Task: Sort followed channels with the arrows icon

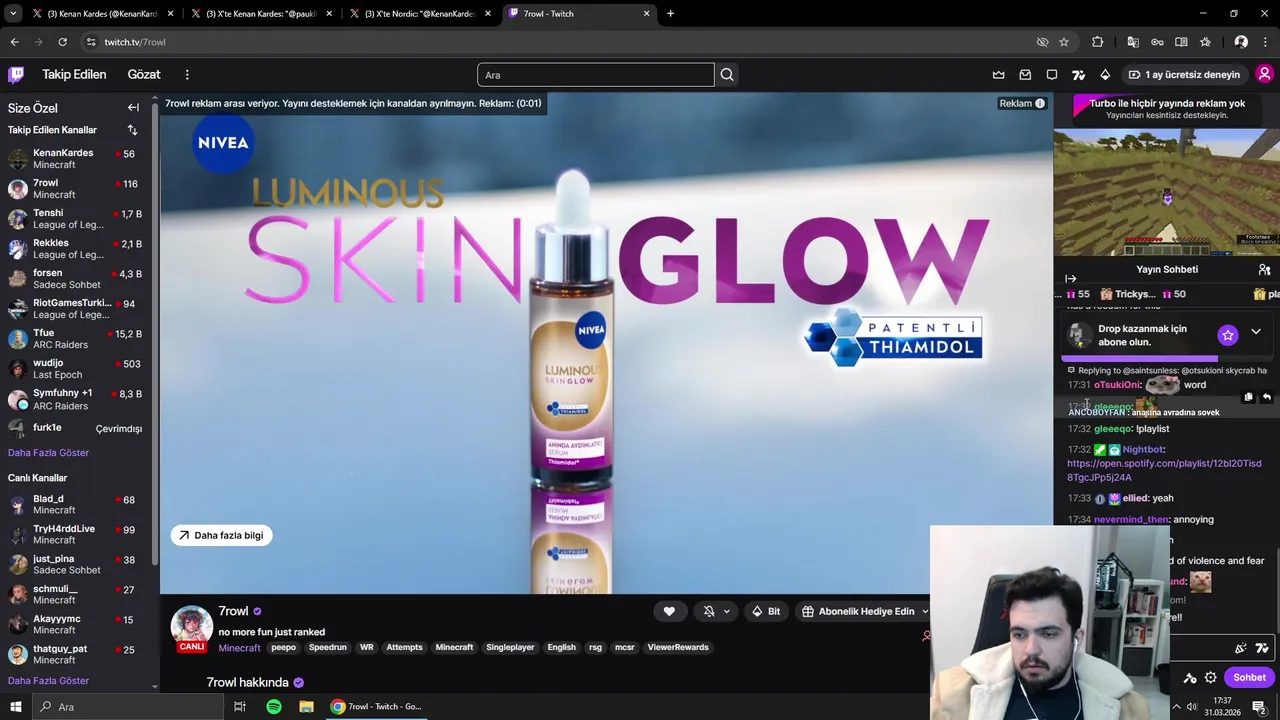Action: pos(132,130)
